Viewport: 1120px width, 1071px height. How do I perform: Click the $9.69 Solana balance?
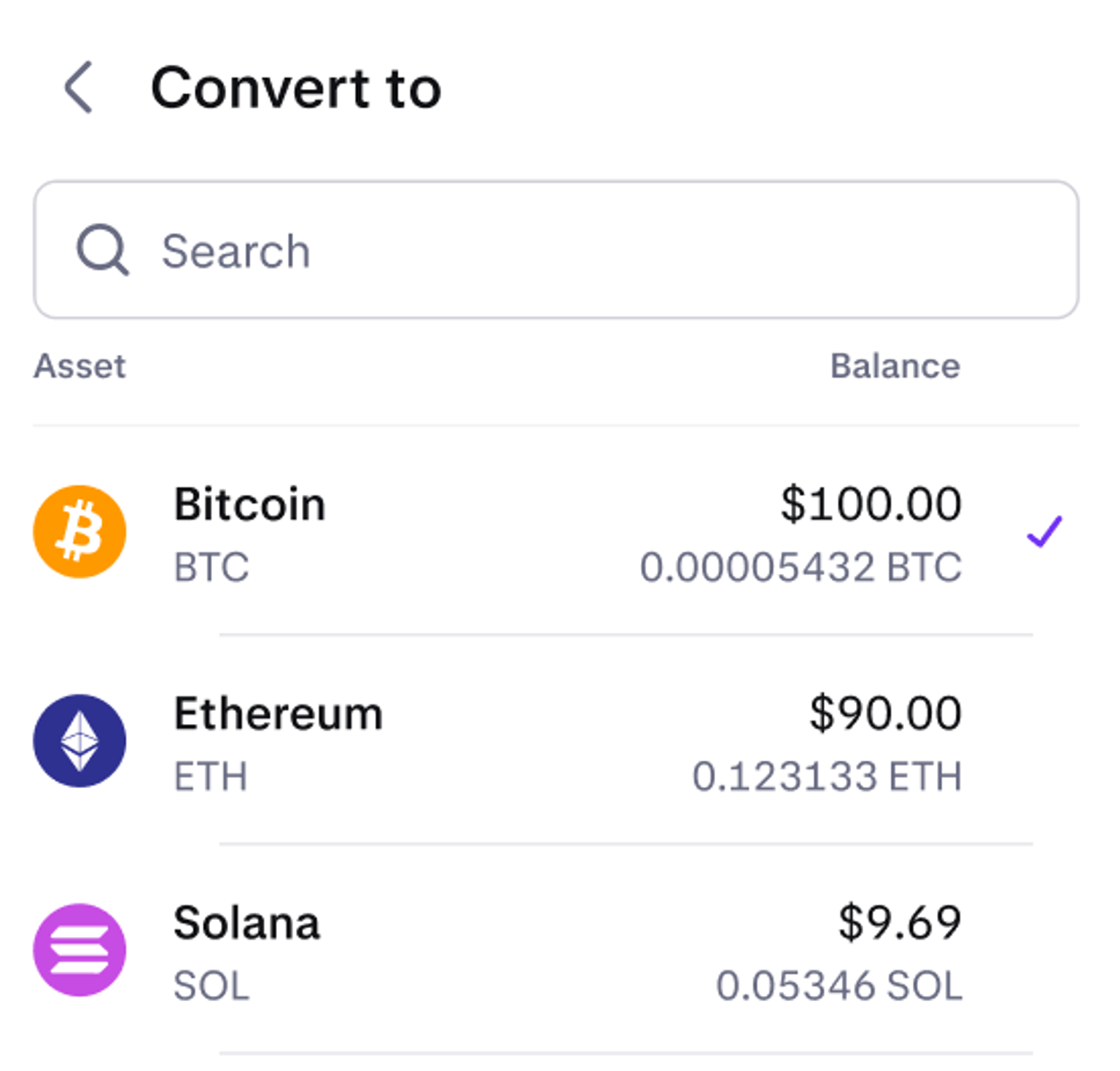pos(900,923)
